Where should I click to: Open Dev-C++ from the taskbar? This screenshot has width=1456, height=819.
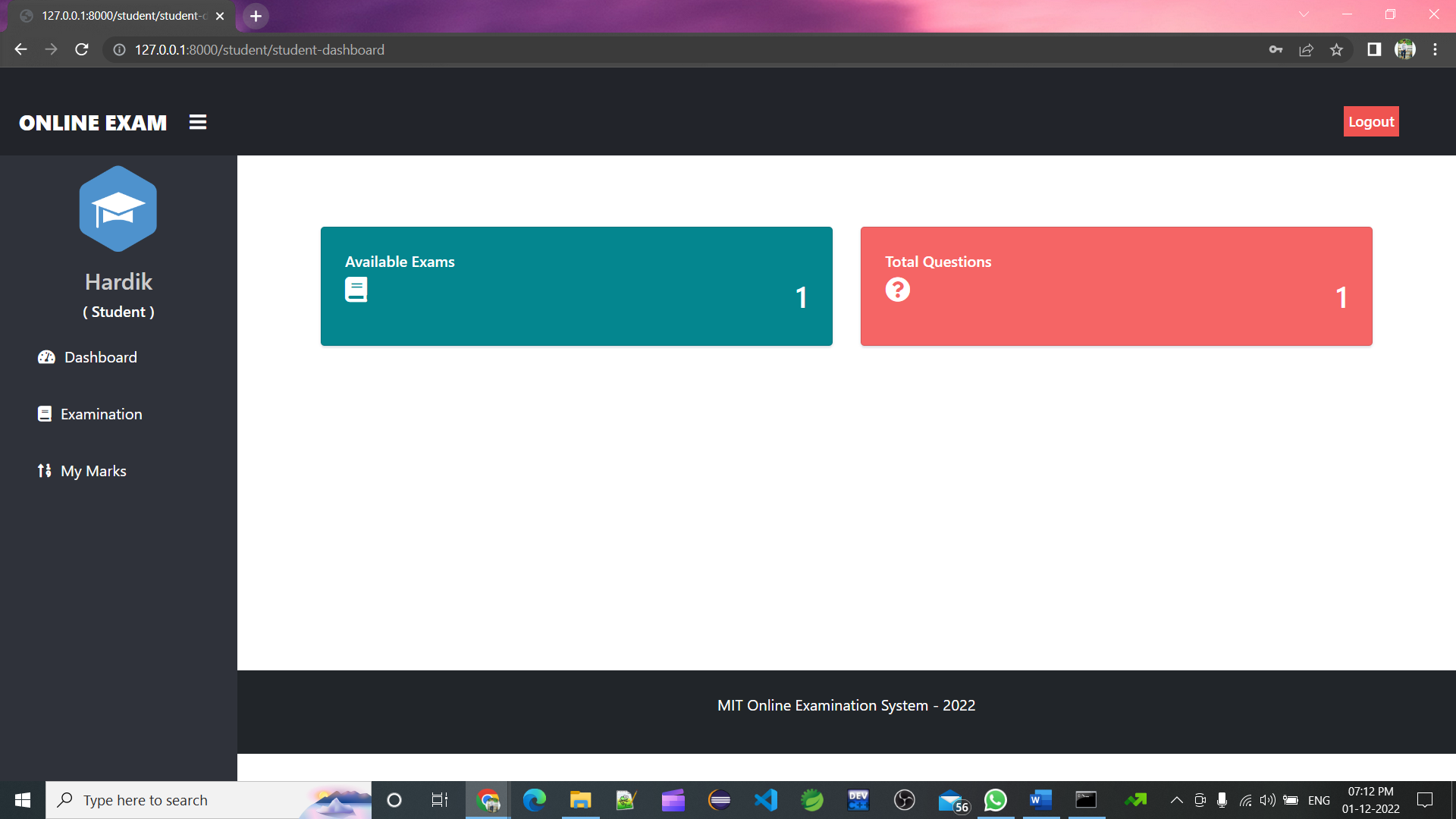858,800
